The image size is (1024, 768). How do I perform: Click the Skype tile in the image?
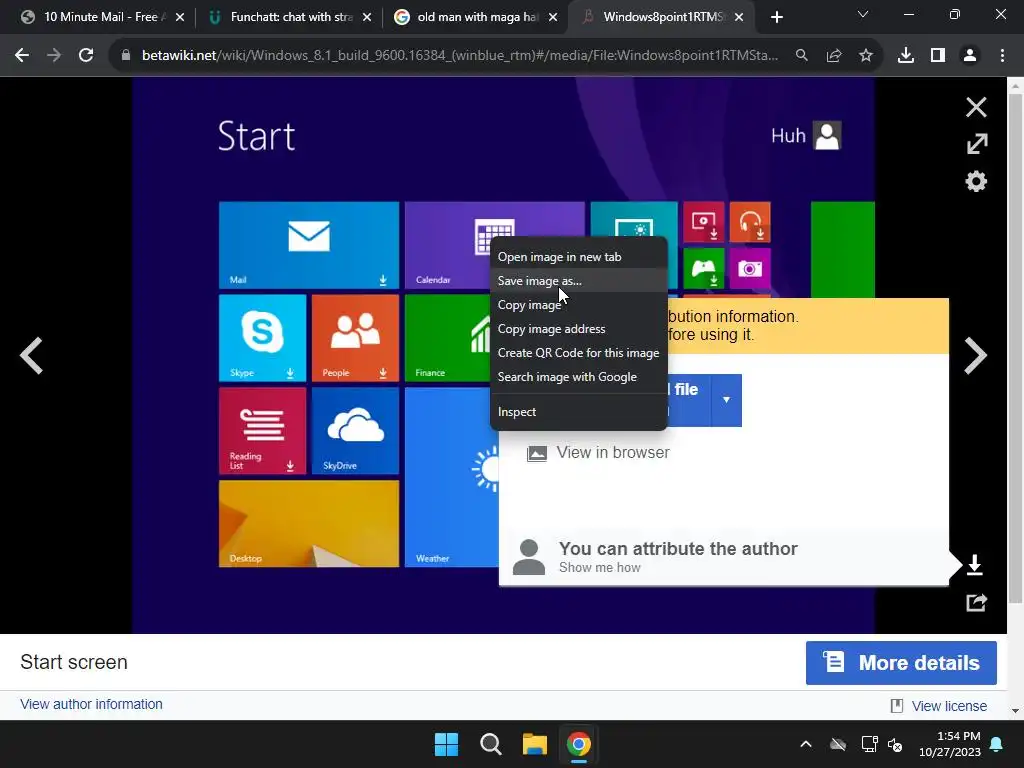click(263, 338)
